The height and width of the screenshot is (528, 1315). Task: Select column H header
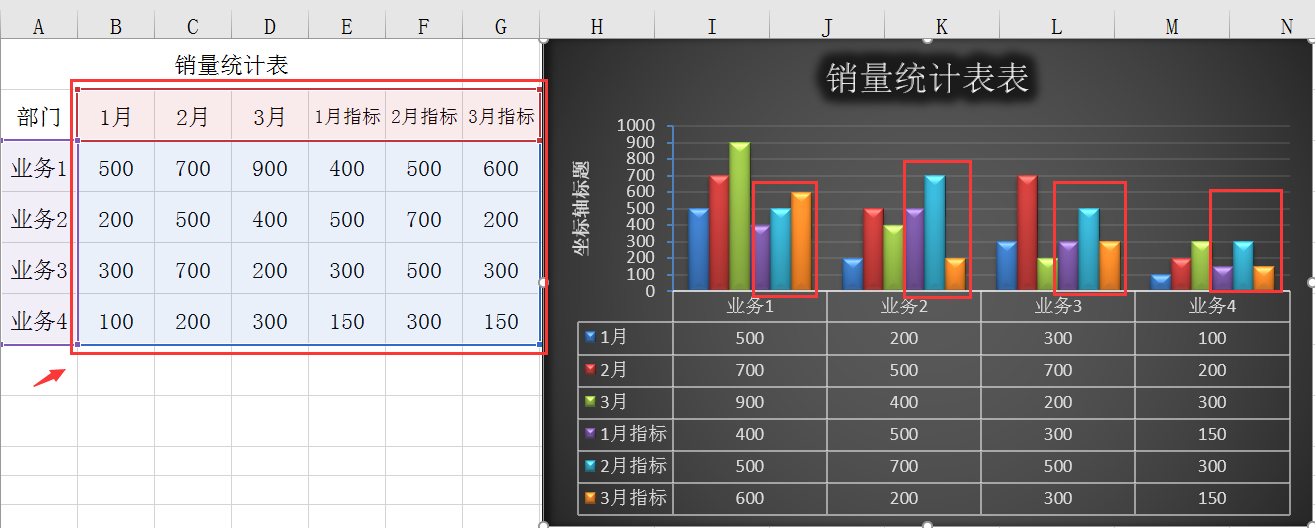(597, 28)
